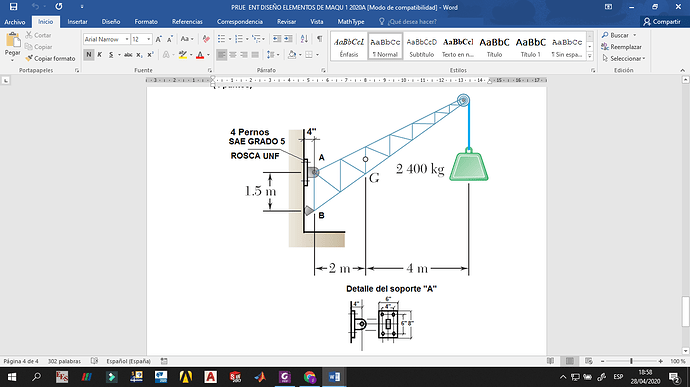Apply subscript x₂ formatting

[139, 55]
